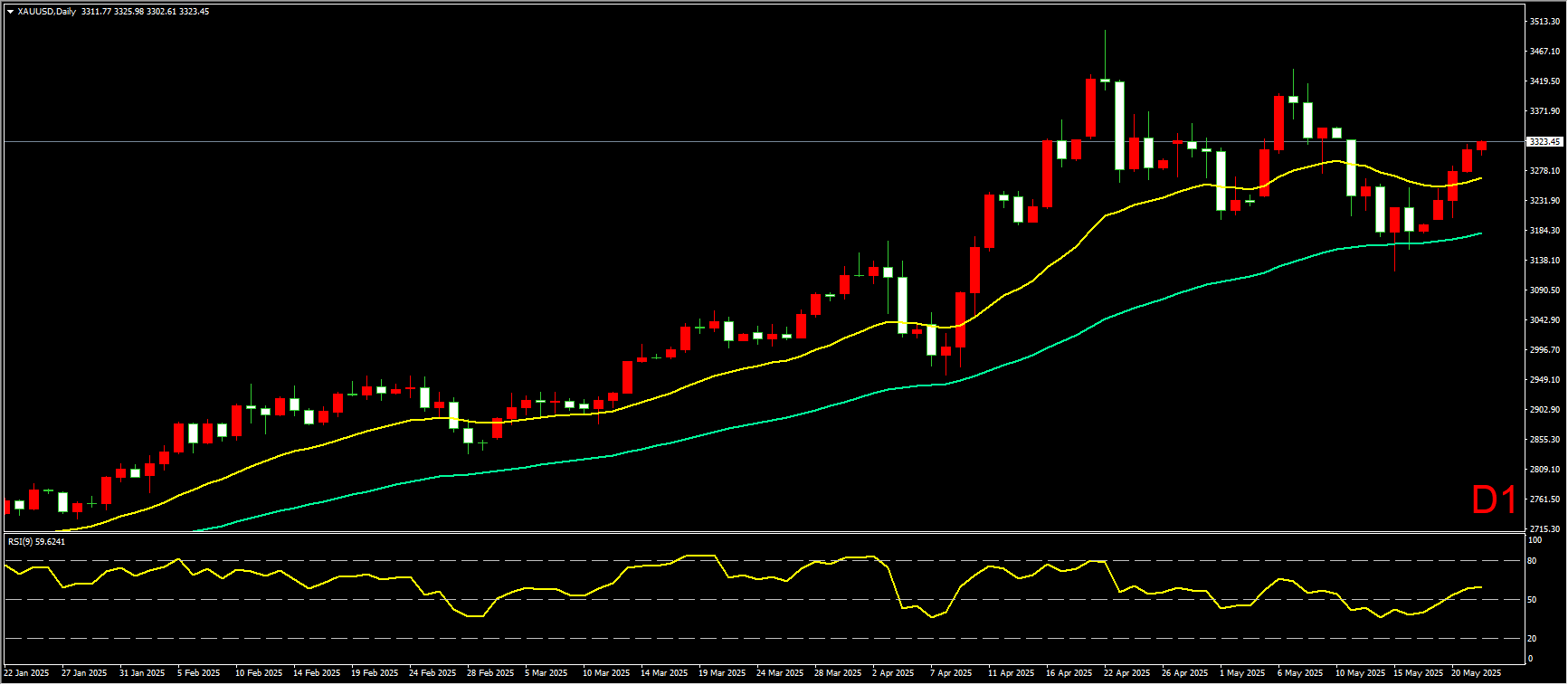Click the 22 Jan 2025 date label
Viewport: 1568px width, 685px height.
(x=26, y=673)
